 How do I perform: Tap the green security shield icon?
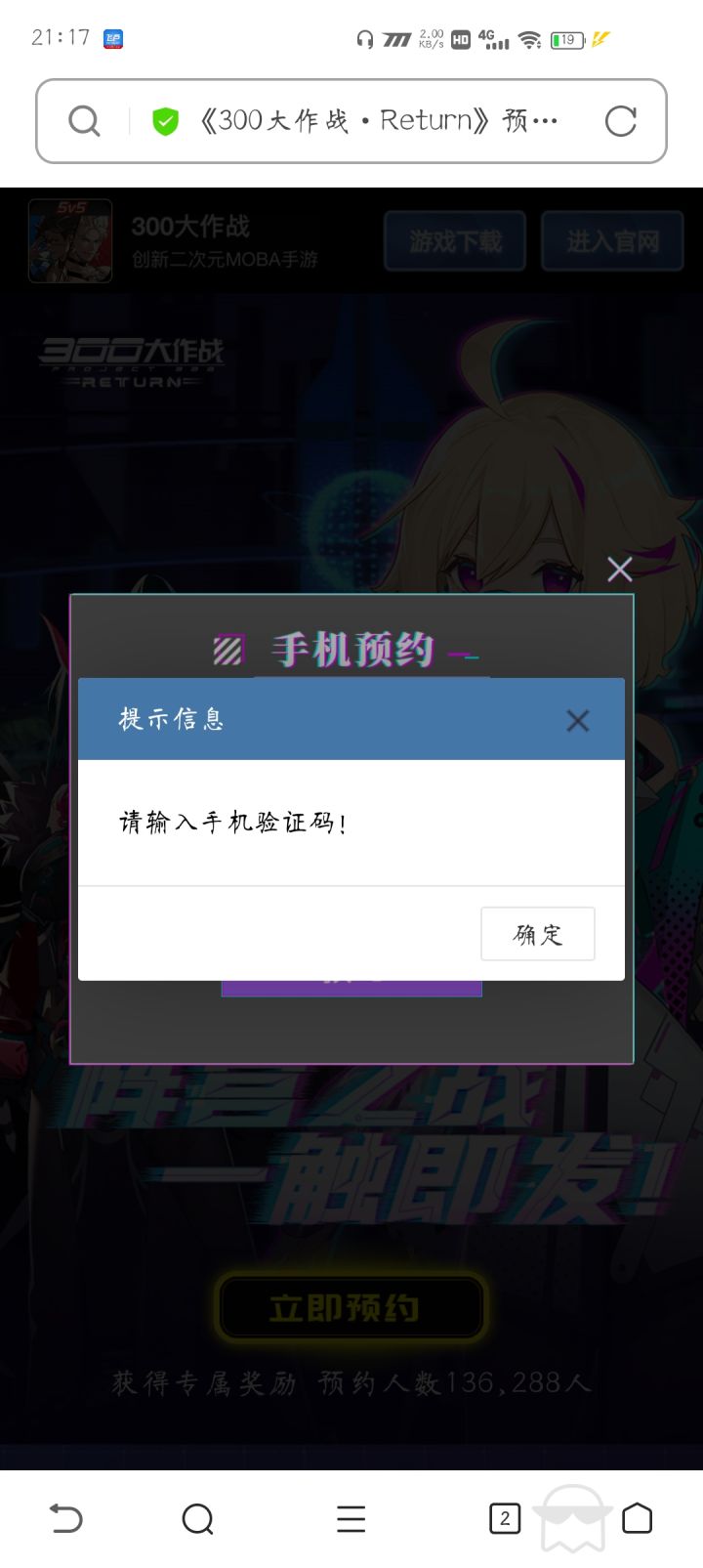[165, 121]
